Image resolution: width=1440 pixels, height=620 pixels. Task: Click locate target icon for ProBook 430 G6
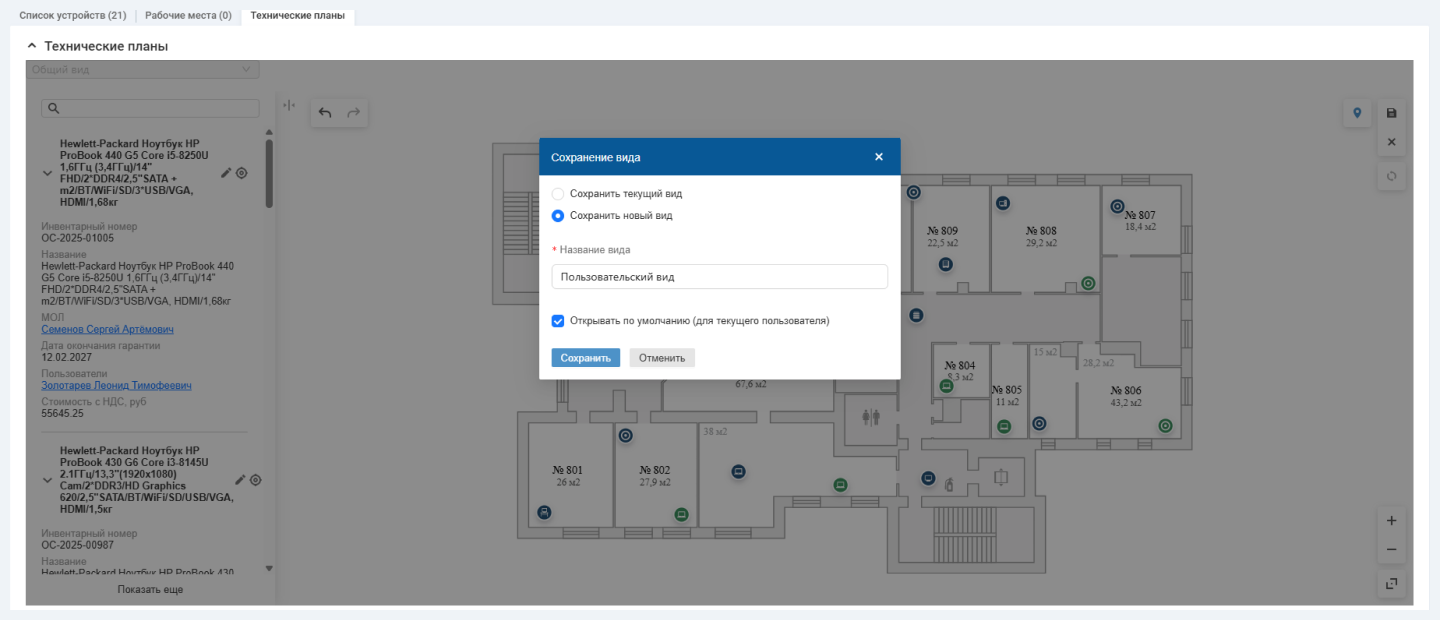(256, 480)
